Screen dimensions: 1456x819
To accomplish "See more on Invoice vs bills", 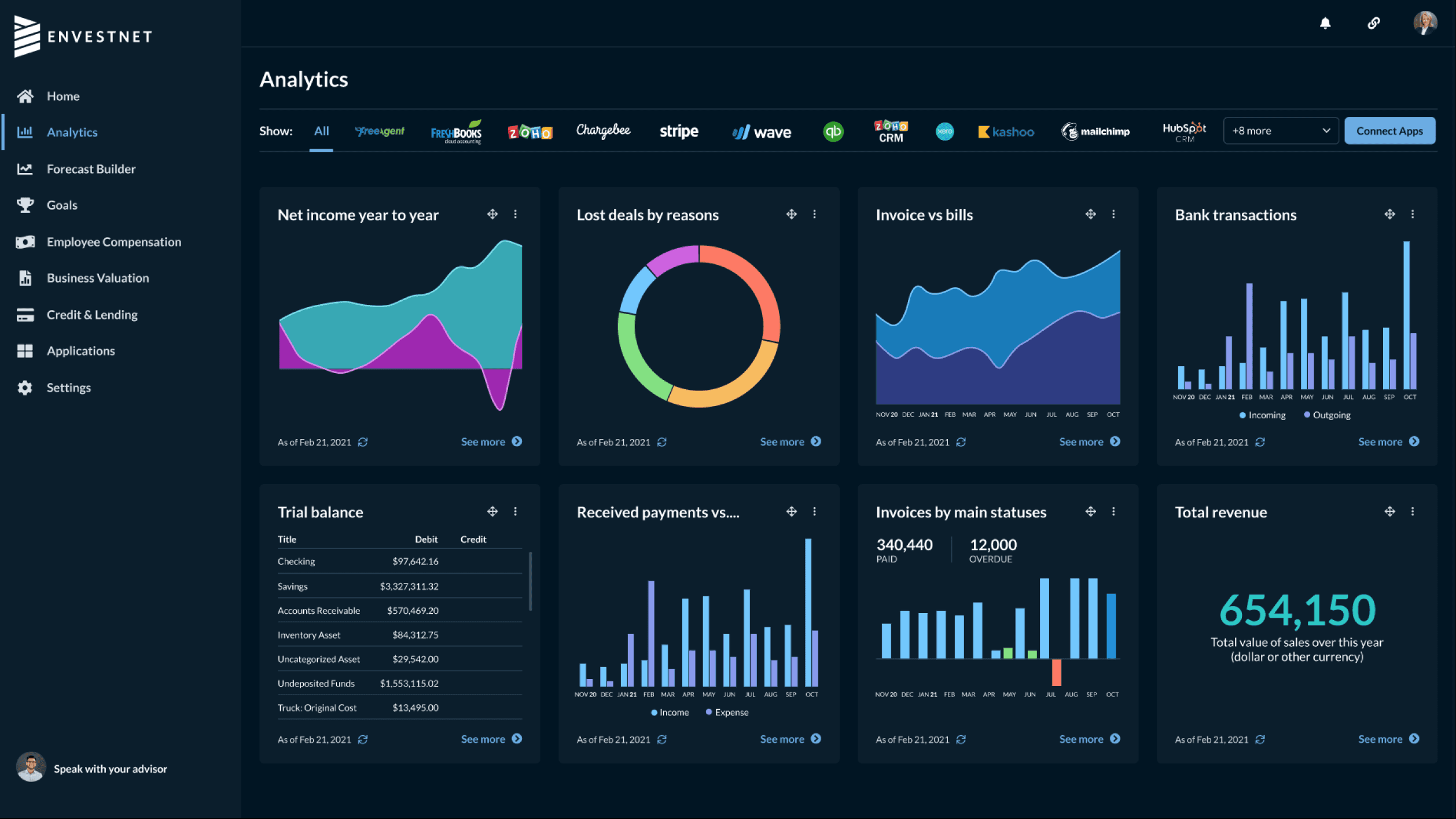I will pyautogui.click(x=1090, y=441).
